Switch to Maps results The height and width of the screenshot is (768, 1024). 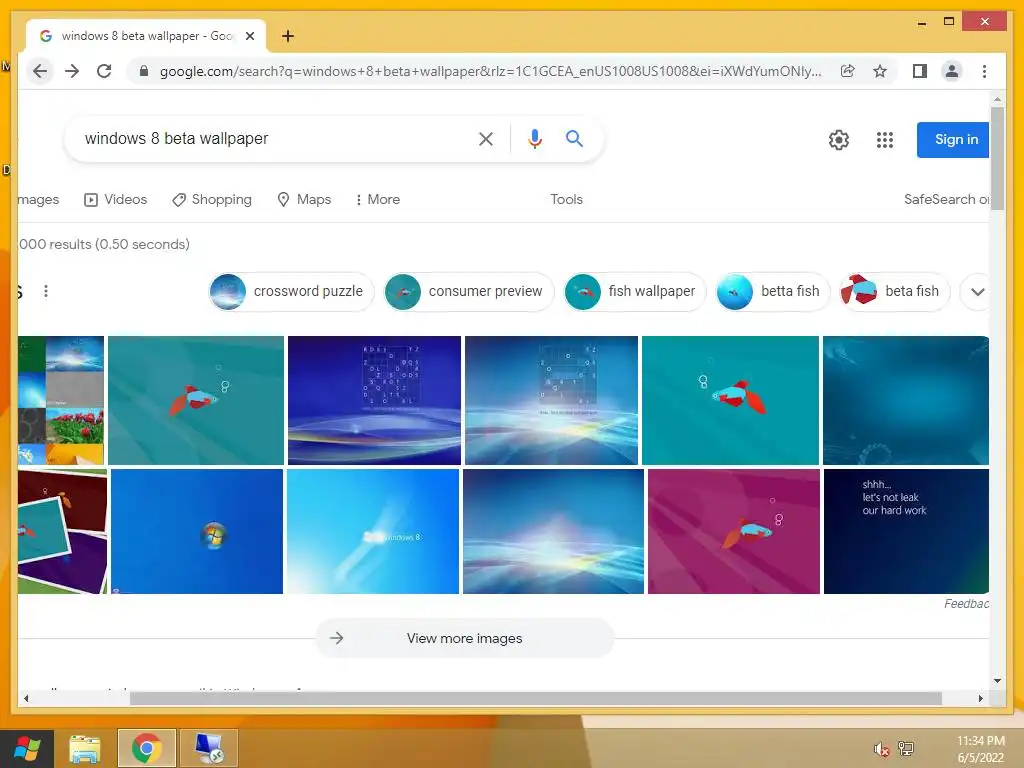[304, 200]
